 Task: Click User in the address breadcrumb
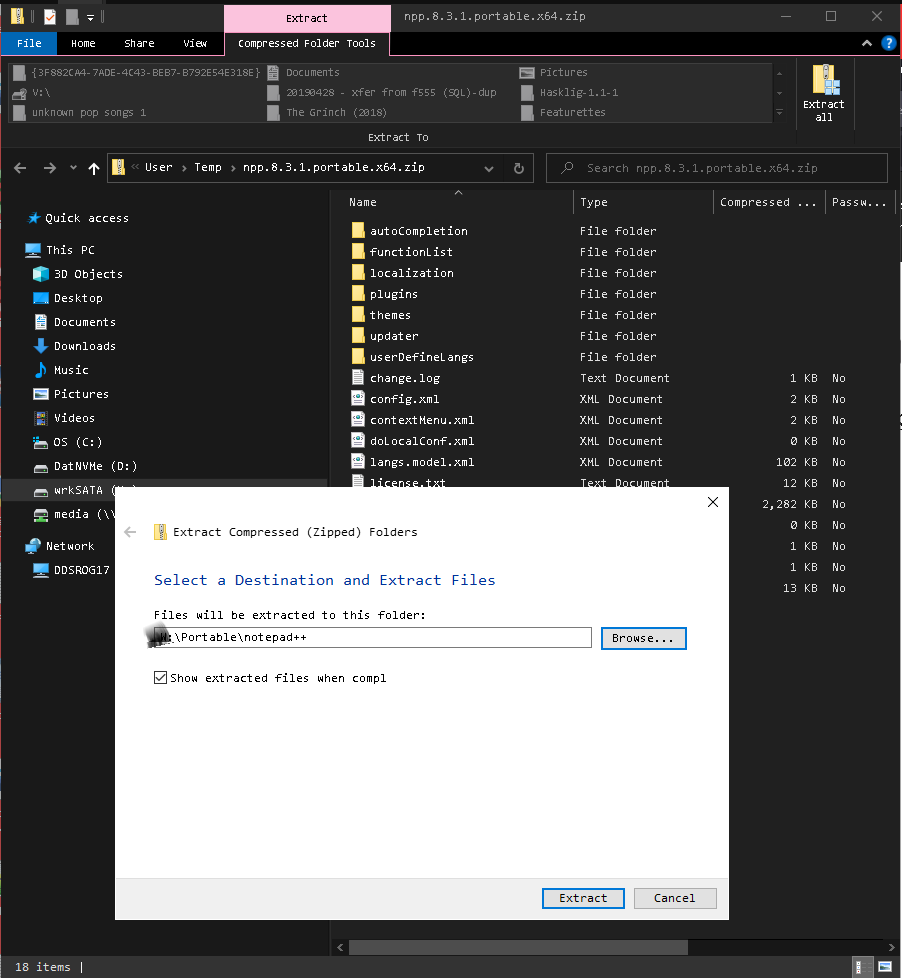click(x=158, y=167)
